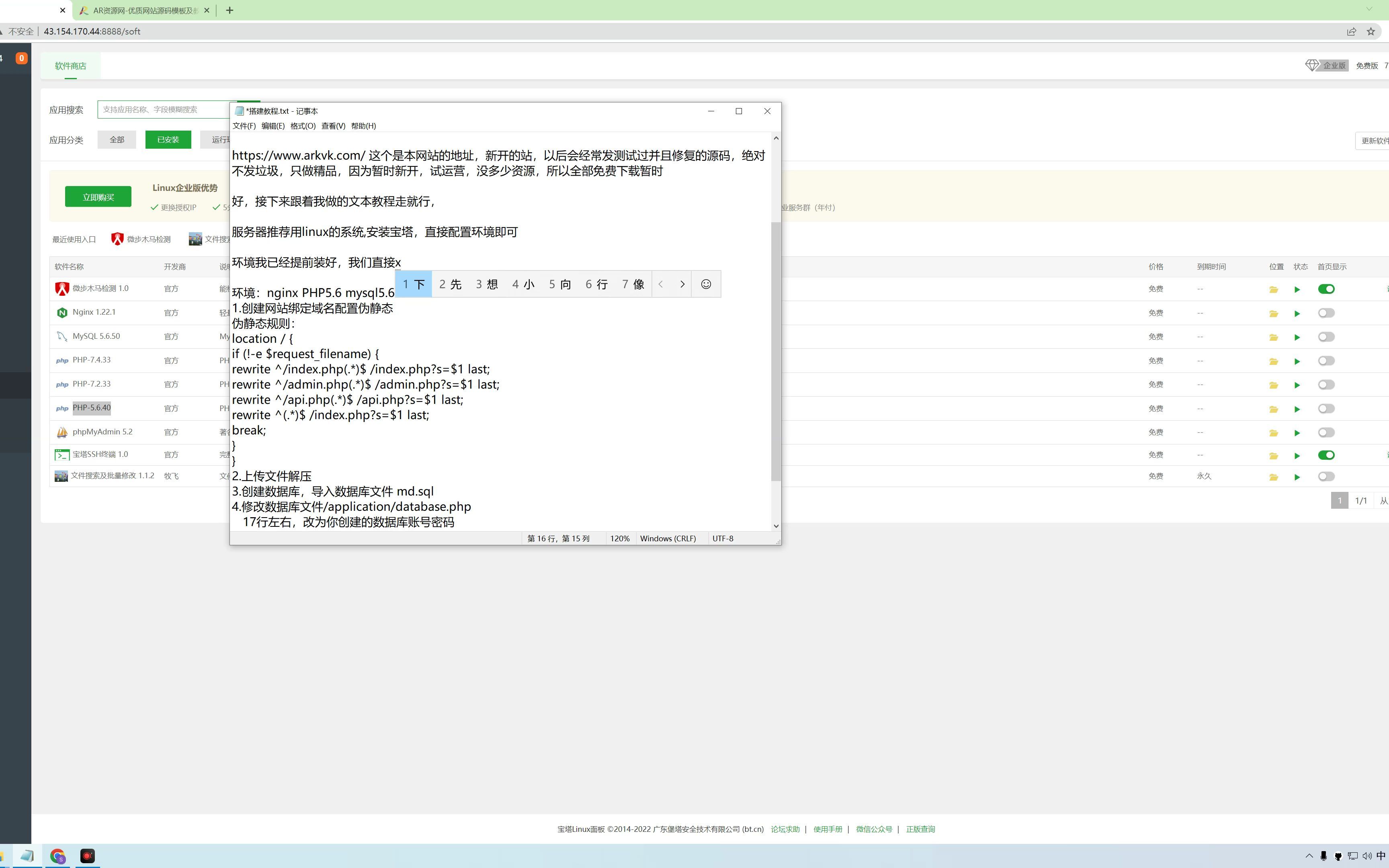The image size is (1389, 868).
Task: Click the 立即购买 button
Action: coord(98,197)
